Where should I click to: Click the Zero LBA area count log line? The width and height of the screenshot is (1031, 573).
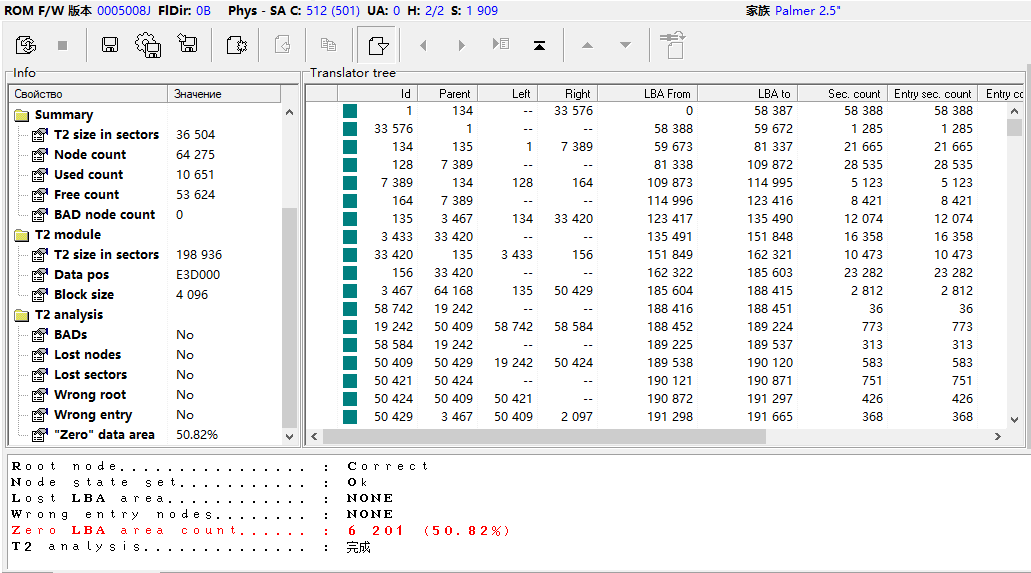pyautogui.click(x=260, y=530)
